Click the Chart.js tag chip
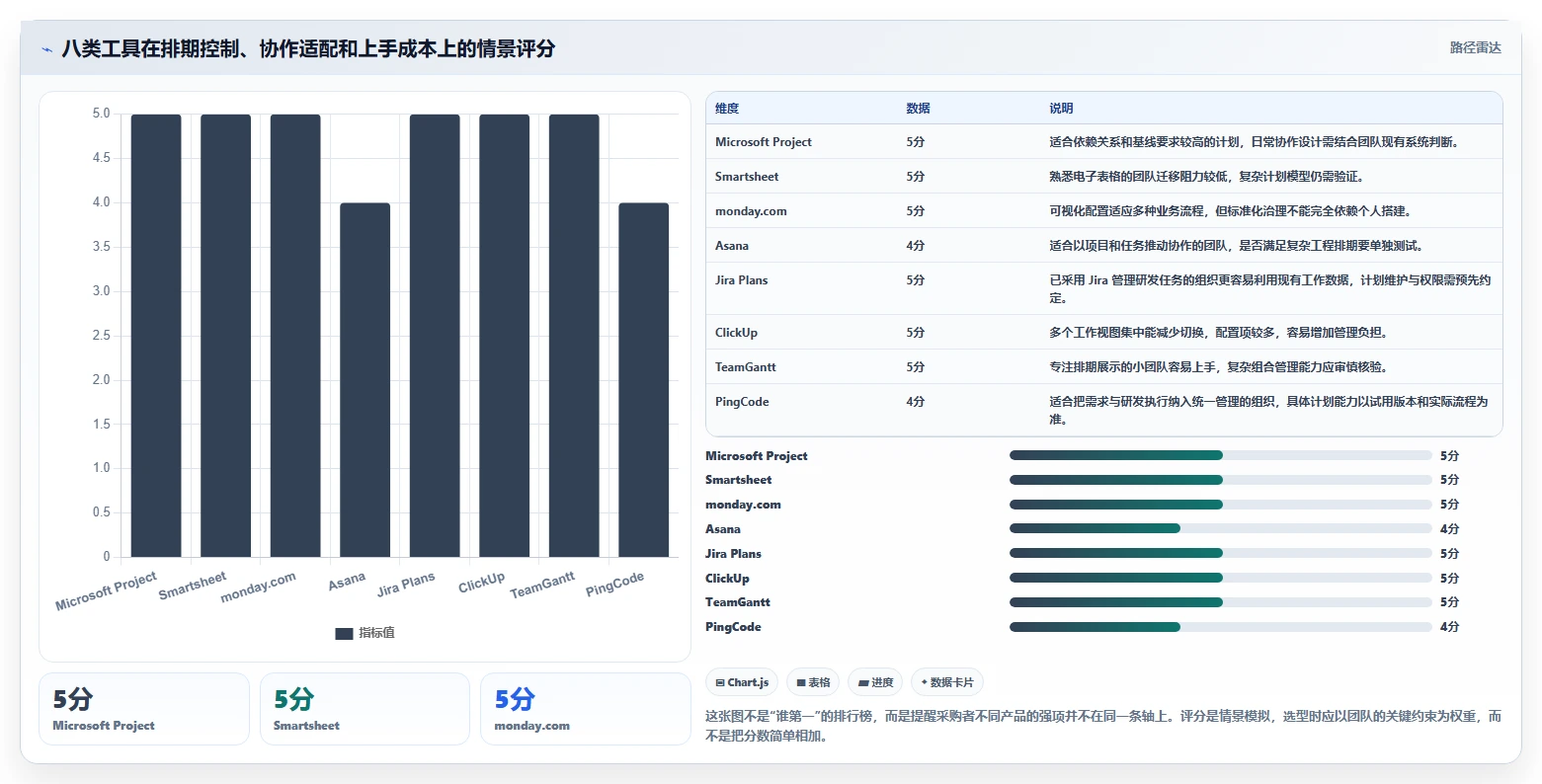1542x784 pixels. [742, 682]
